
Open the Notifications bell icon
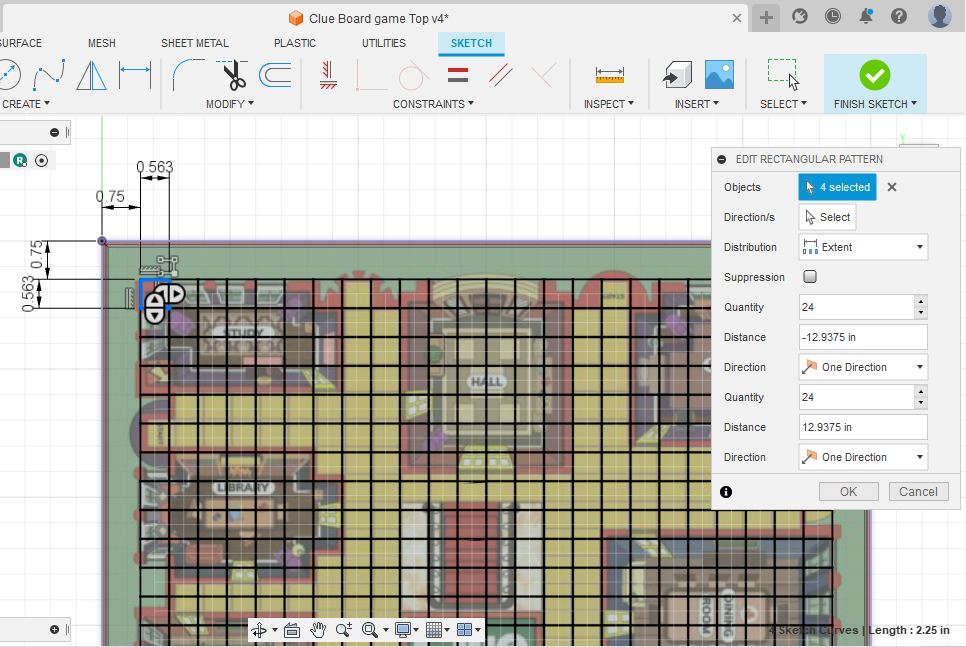[x=866, y=16]
